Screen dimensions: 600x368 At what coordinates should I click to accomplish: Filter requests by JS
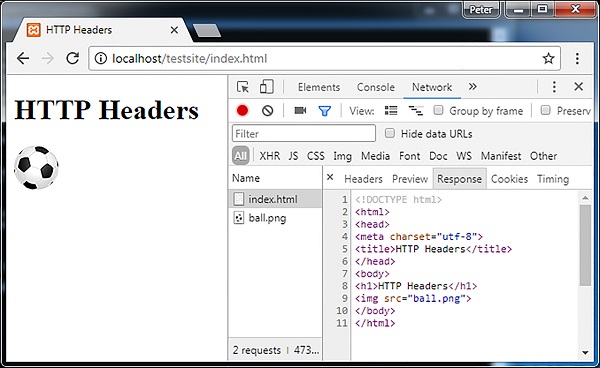(293, 156)
